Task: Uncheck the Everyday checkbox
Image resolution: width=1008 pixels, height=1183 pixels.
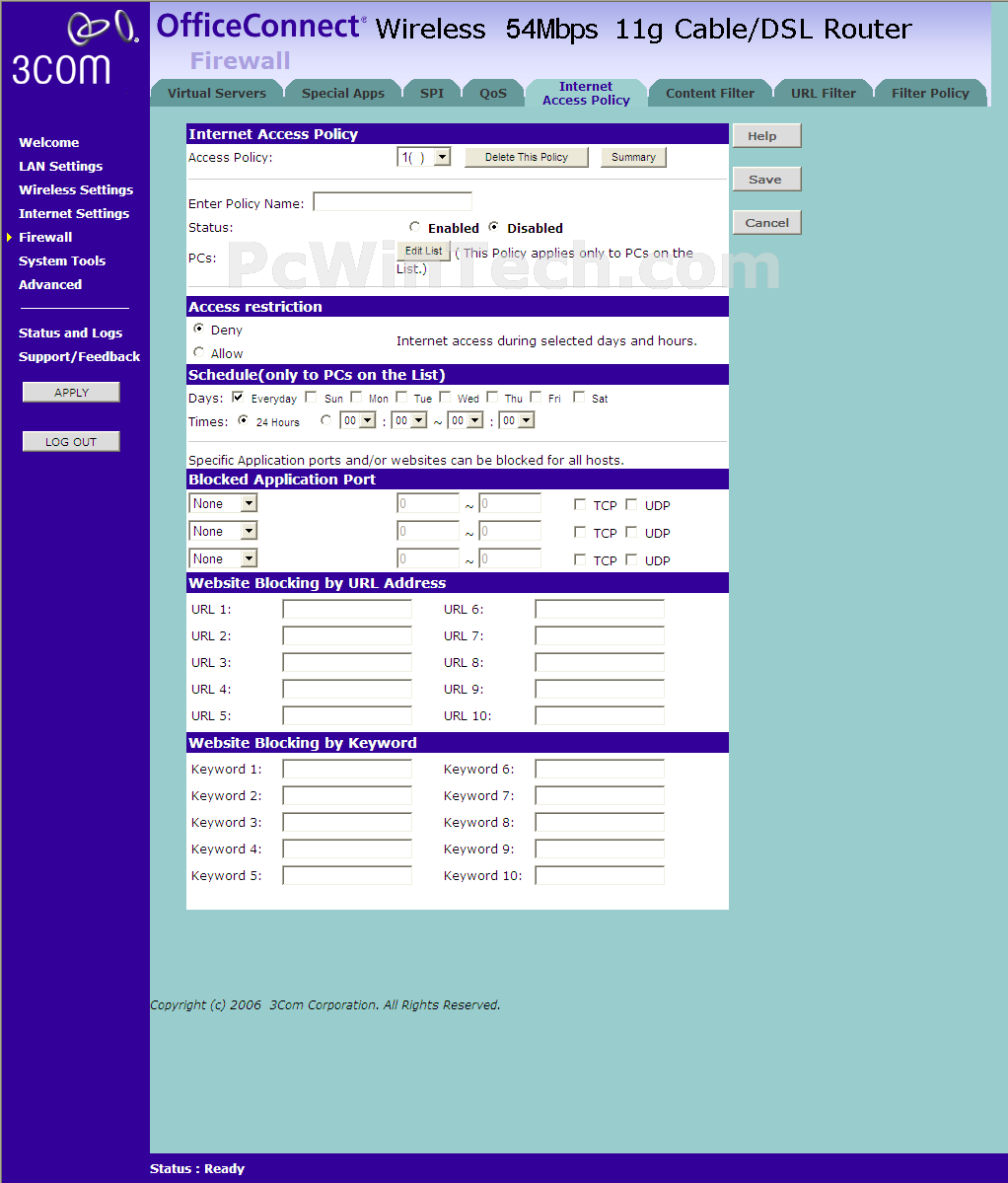Action: pos(238,398)
